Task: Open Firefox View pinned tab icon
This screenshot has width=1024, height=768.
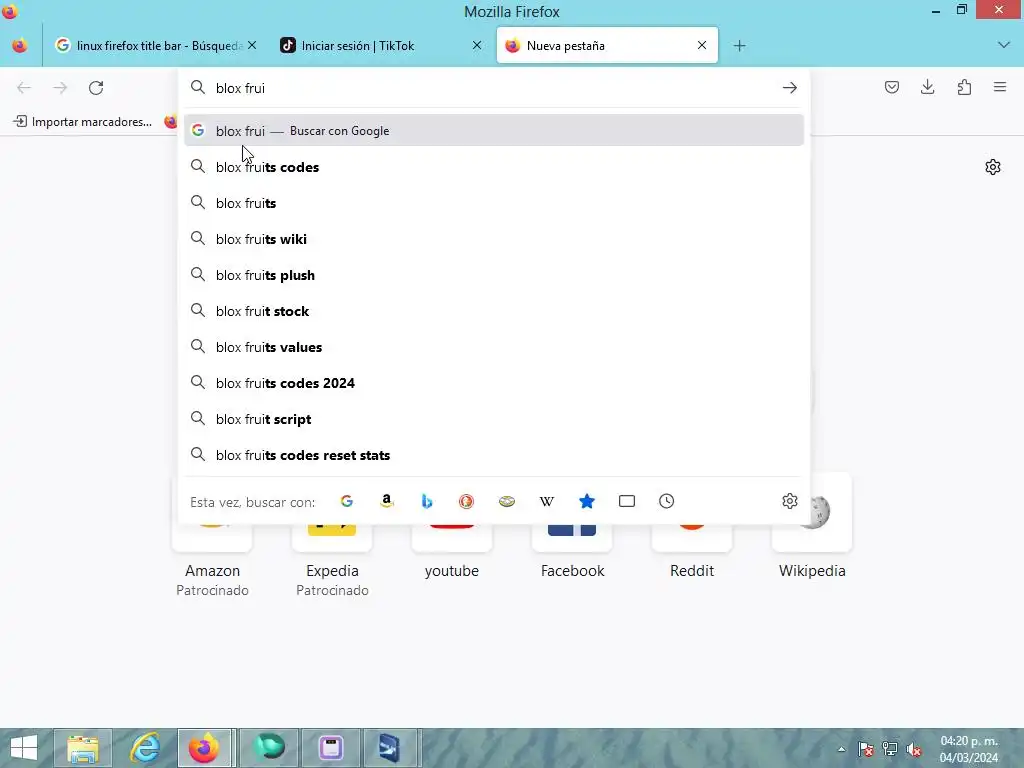Action: (x=20, y=46)
